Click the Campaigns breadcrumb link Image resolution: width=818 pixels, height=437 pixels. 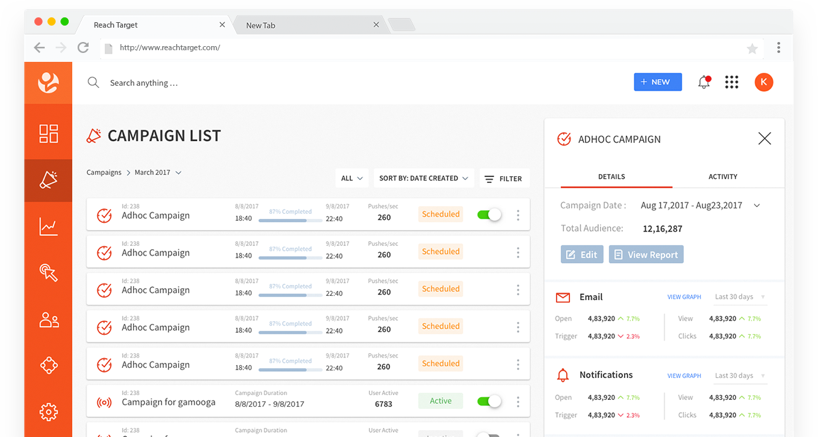(104, 172)
